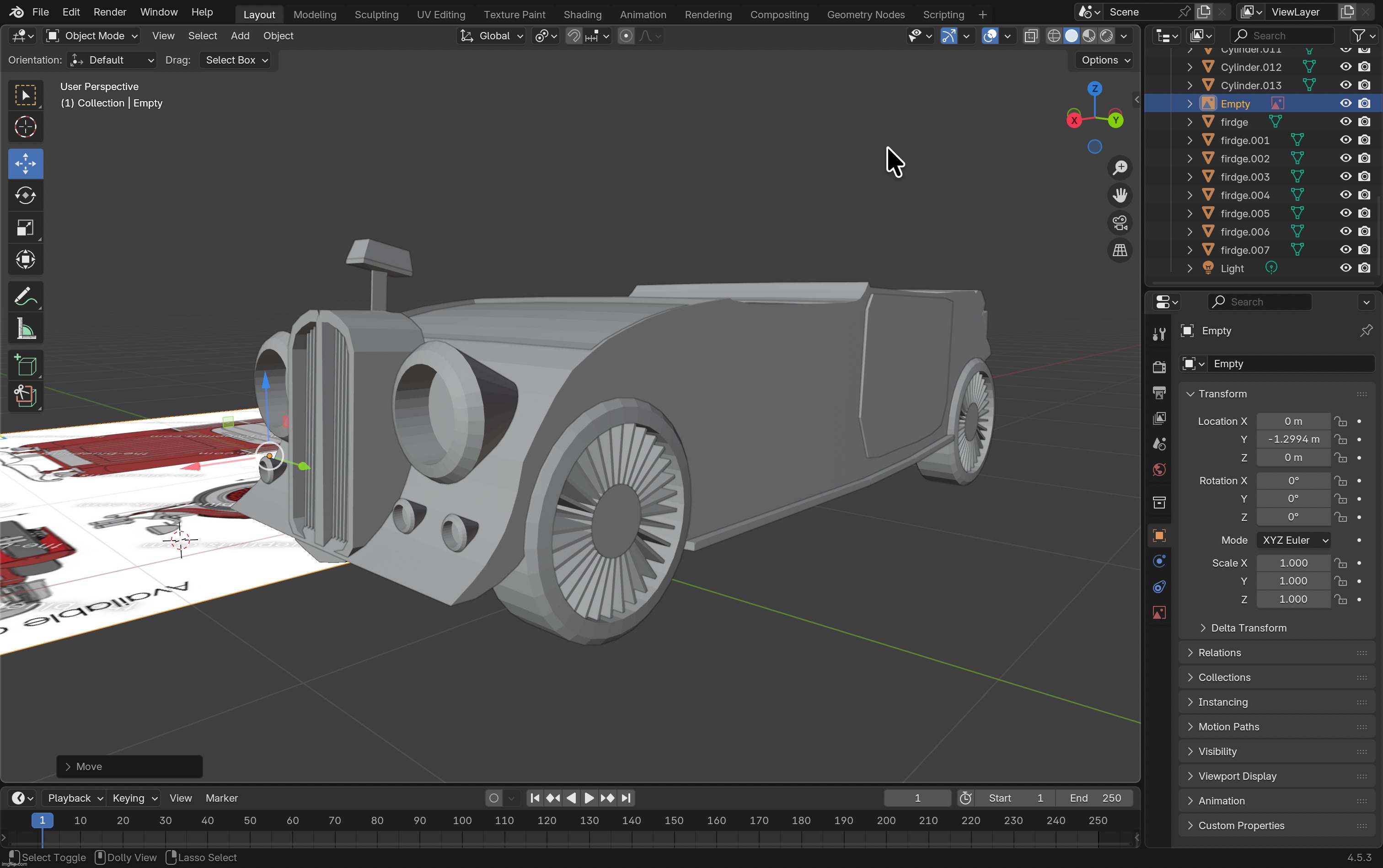Select the Move tool
The width and height of the screenshot is (1383, 868).
26,164
